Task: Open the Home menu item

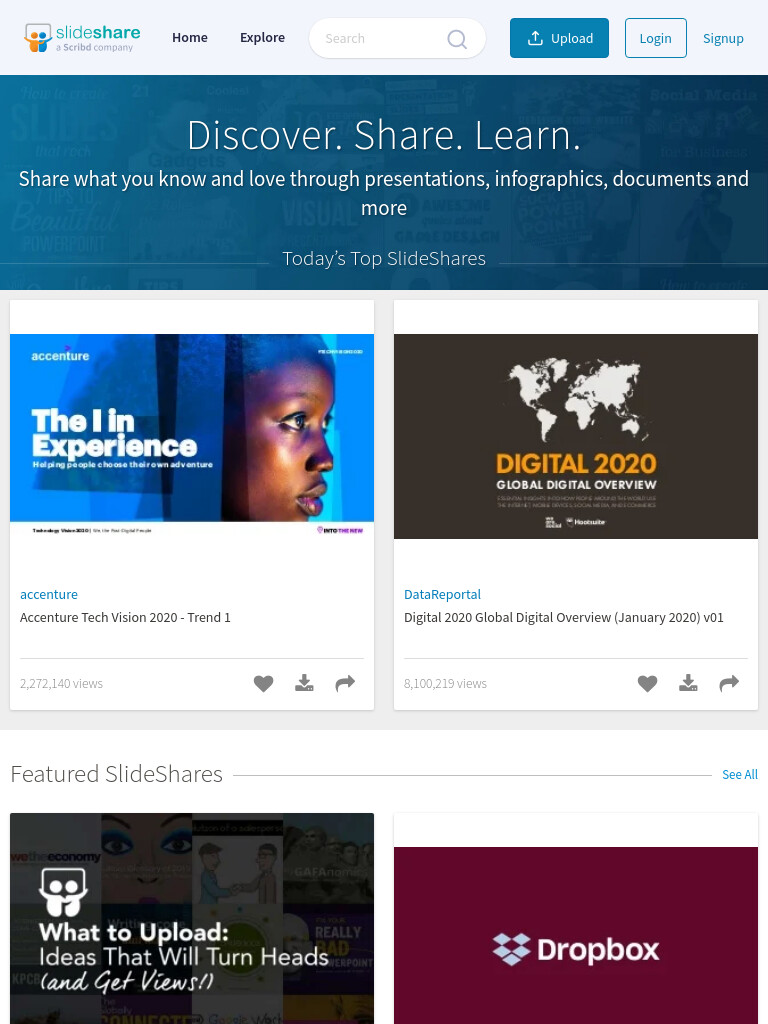Action: pyautogui.click(x=190, y=38)
